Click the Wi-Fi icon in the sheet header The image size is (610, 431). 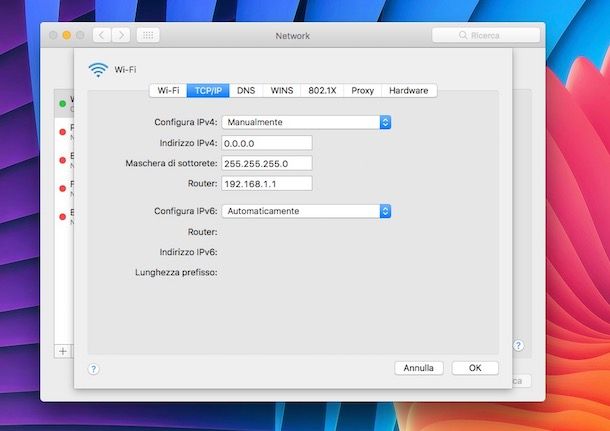click(x=98, y=69)
